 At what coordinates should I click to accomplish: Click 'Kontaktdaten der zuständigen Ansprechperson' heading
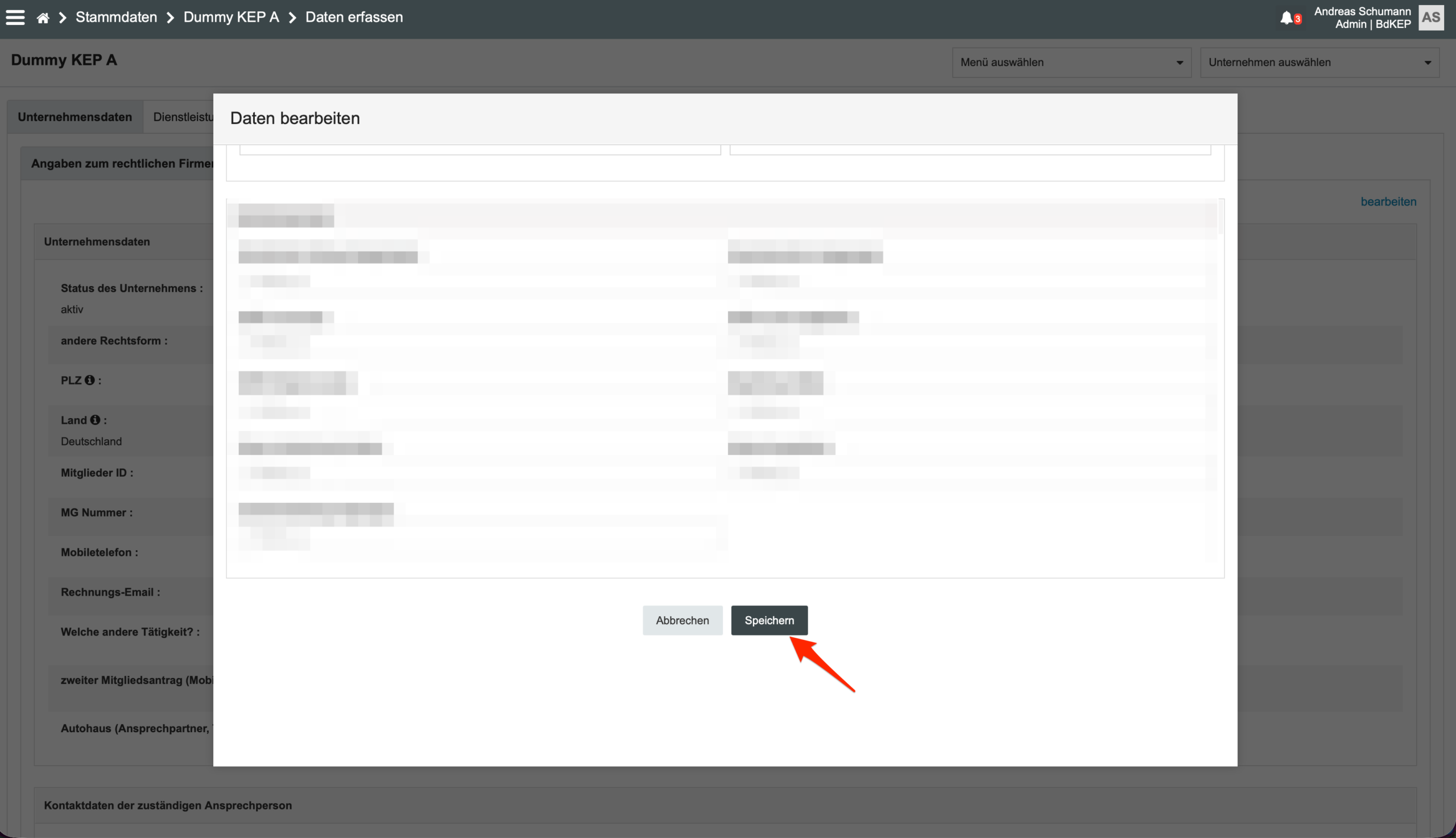pyautogui.click(x=168, y=805)
